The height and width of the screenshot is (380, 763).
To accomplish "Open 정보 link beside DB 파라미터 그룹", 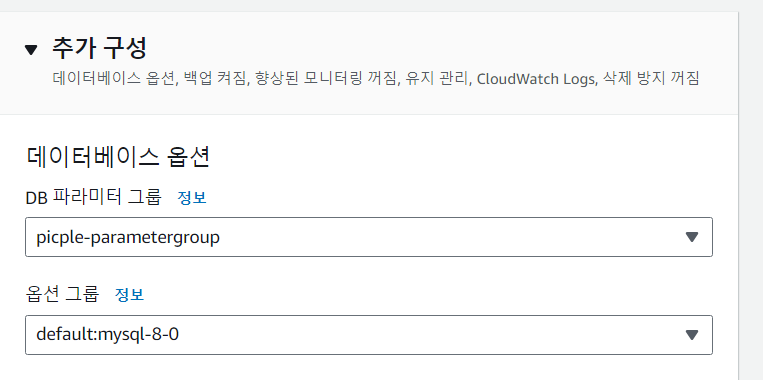I will (x=192, y=198).
